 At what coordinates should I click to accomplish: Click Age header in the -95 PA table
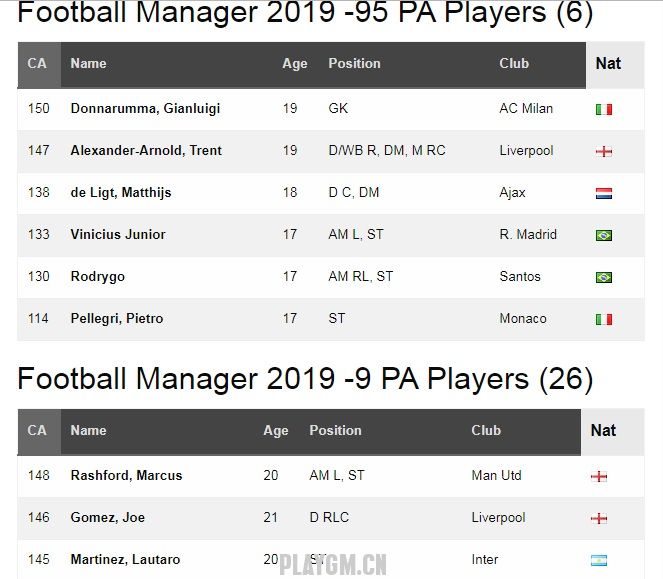point(295,63)
